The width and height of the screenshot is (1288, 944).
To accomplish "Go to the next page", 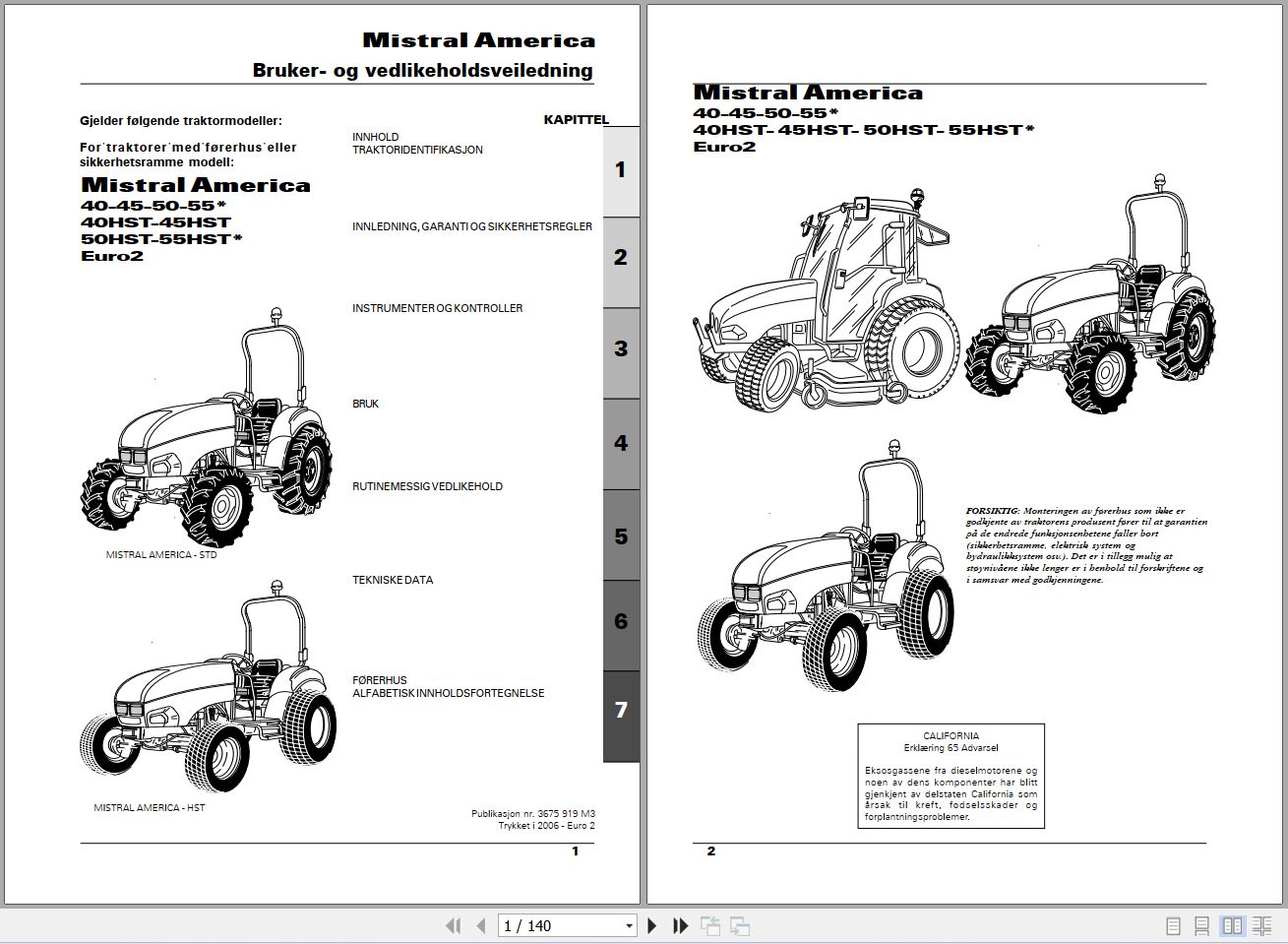I will coord(651,925).
